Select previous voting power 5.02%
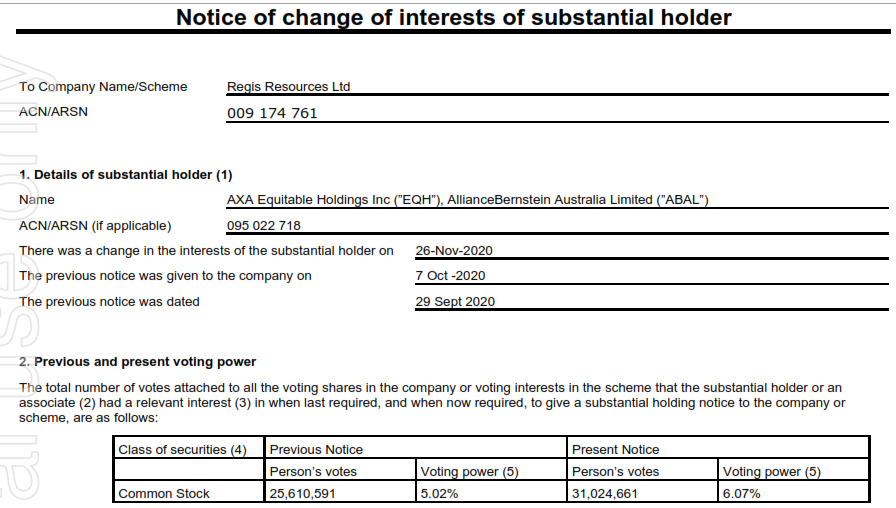The image size is (896, 508). 439,494
